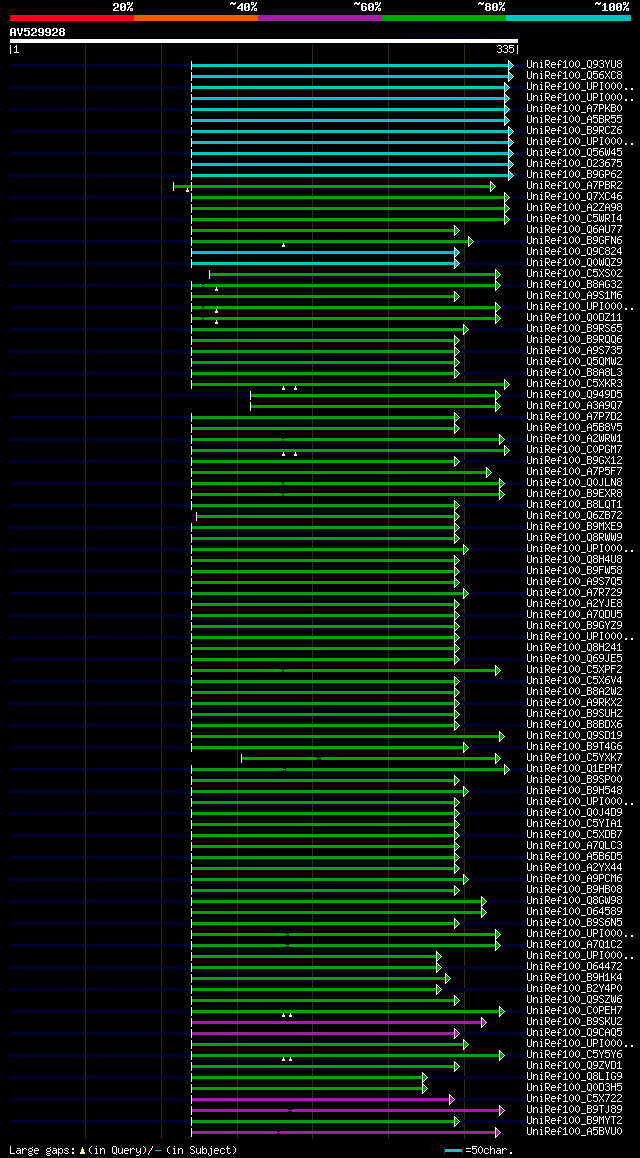The height and width of the screenshot is (1158, 640).
Task: Click the cyan alignment bar of UniRef100_Q93YU8
Action: [352, 66]
